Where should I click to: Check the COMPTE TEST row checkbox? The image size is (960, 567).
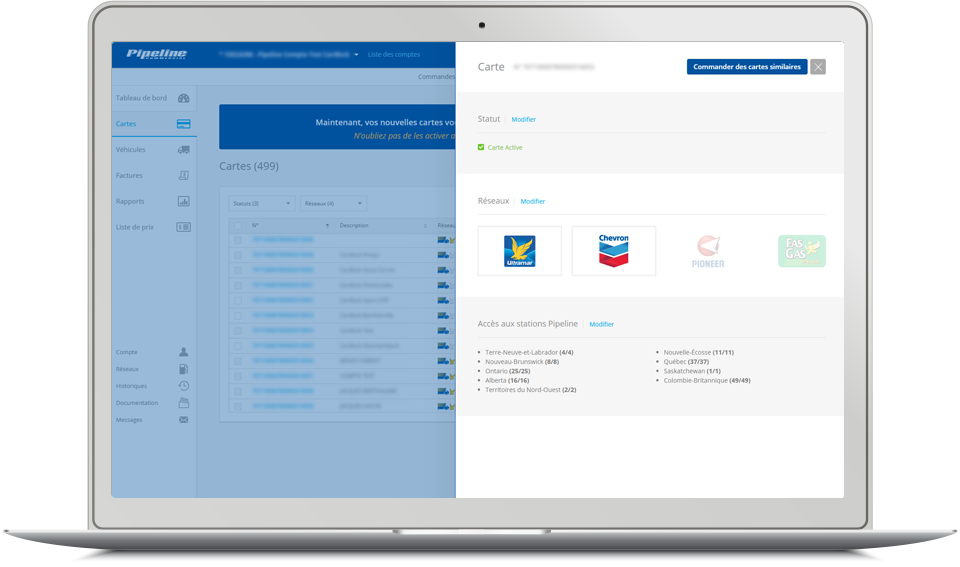pyautogui.click(x=238, y=376)
